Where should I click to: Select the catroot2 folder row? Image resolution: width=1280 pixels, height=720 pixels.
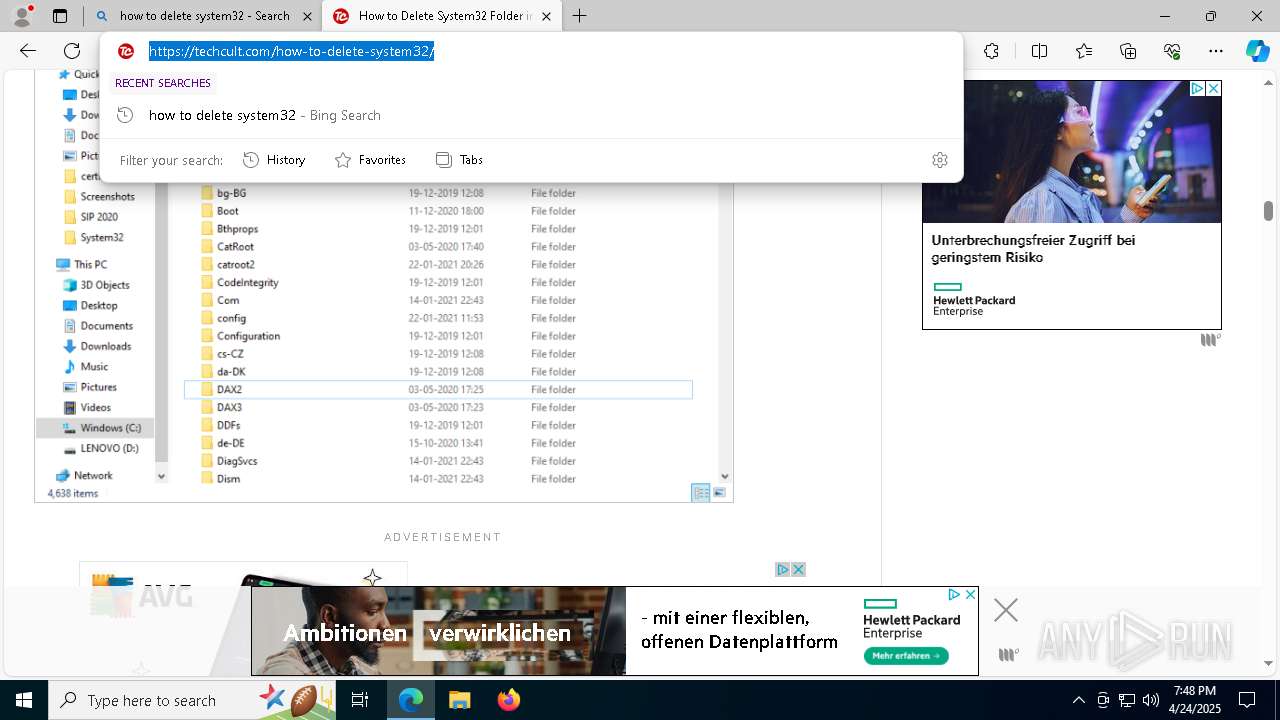pyautogui.click(x=438, y=265)
